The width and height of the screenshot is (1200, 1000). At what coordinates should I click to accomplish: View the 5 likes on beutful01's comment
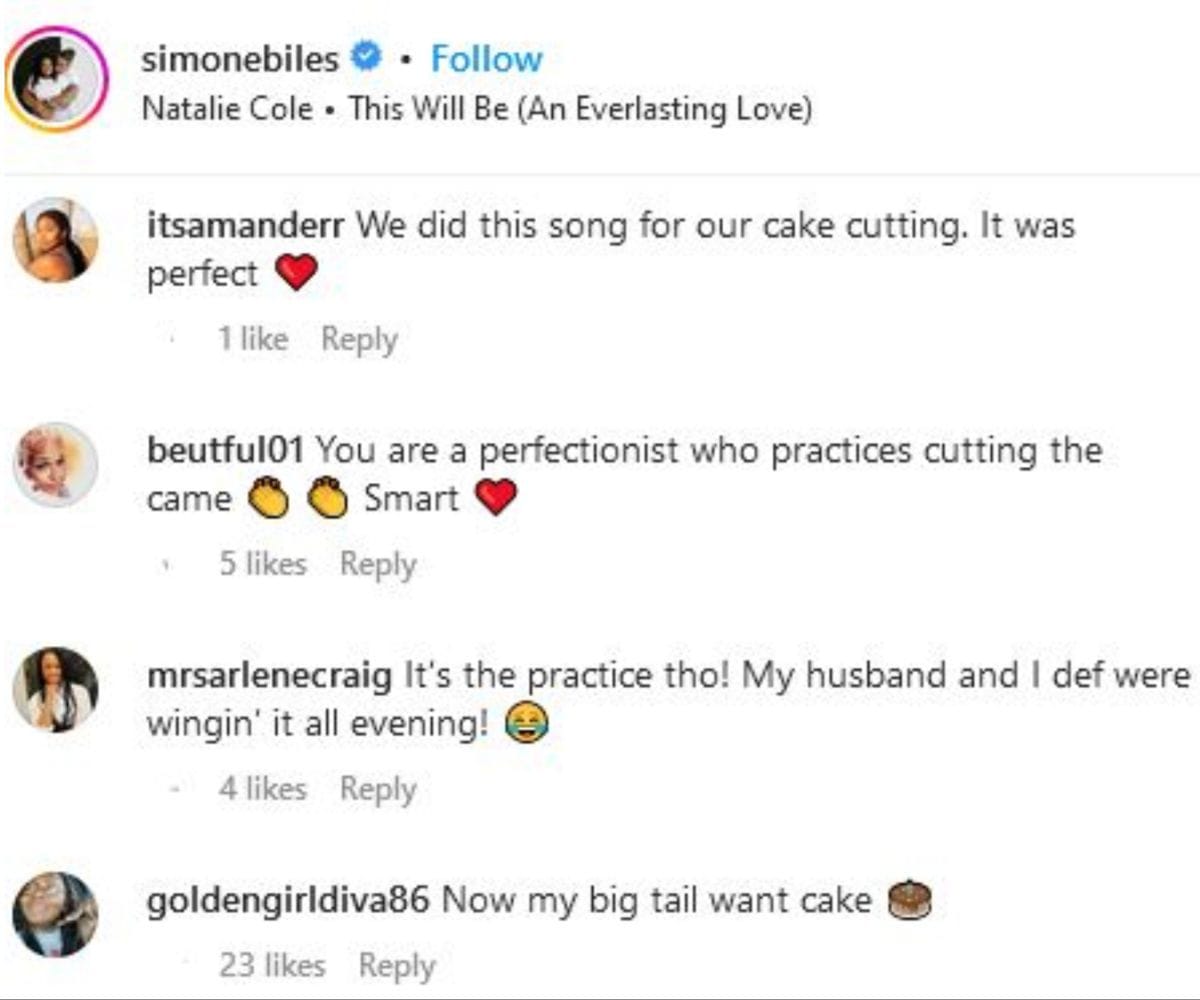click(264, 564)
